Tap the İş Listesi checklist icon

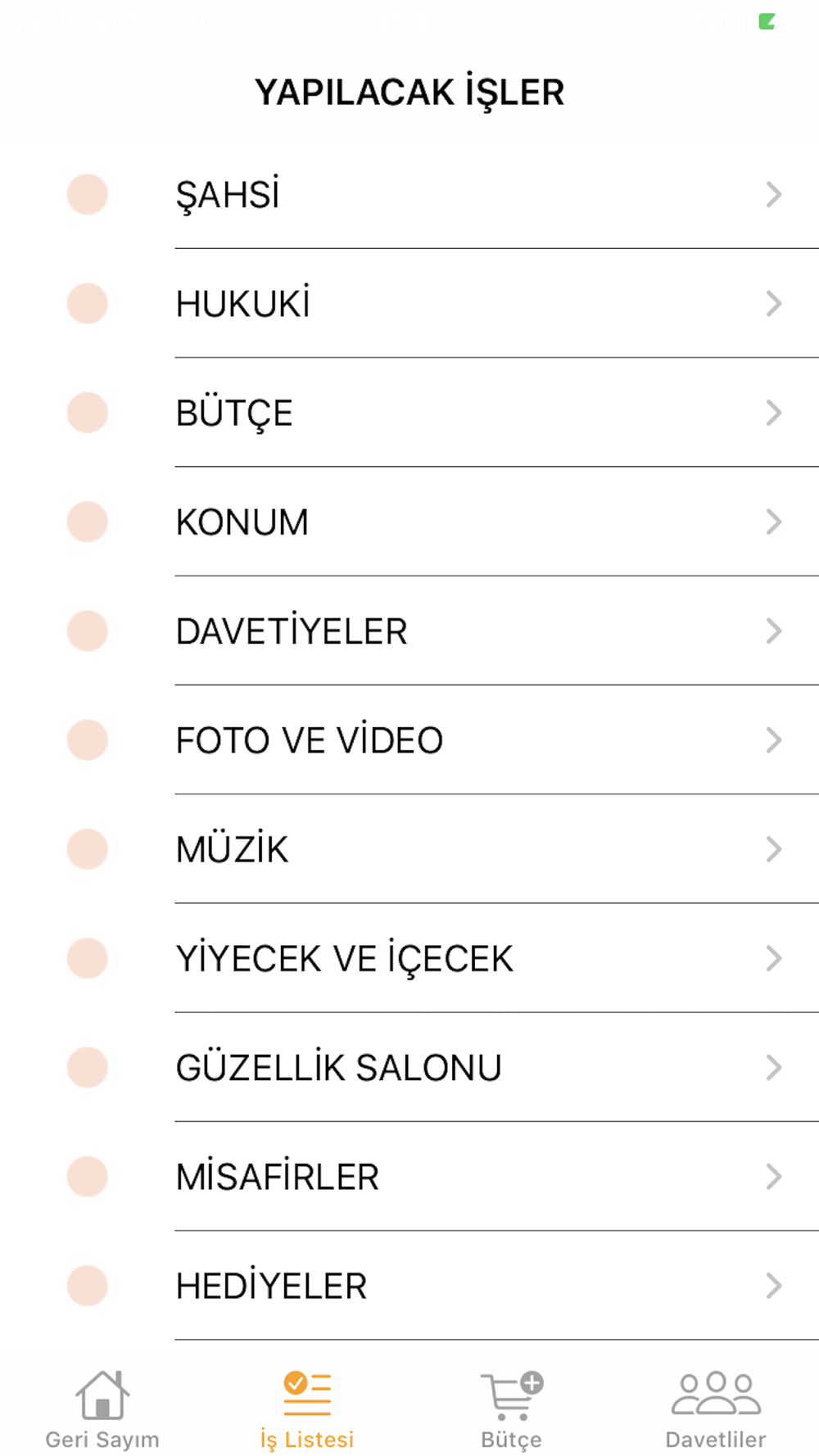coord(307,1394)
